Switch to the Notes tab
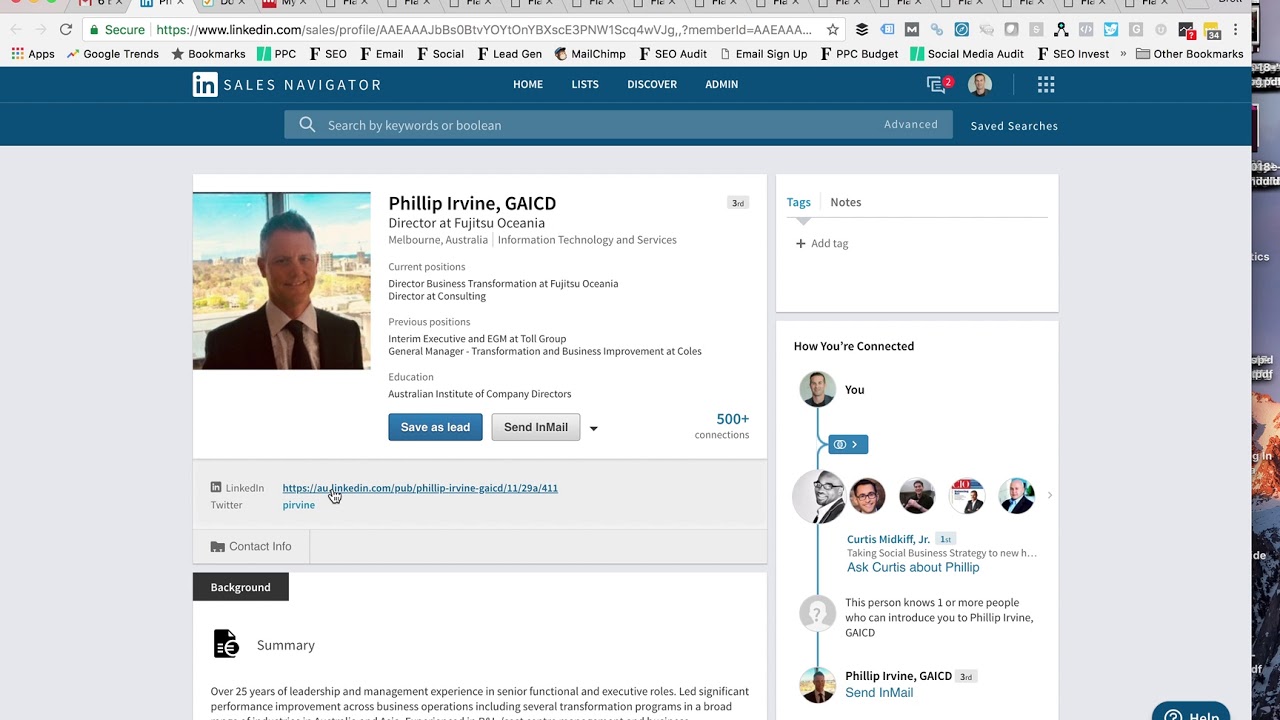Image resolution: width=1280 pixels, height=720 pixels. coord(845,202)
